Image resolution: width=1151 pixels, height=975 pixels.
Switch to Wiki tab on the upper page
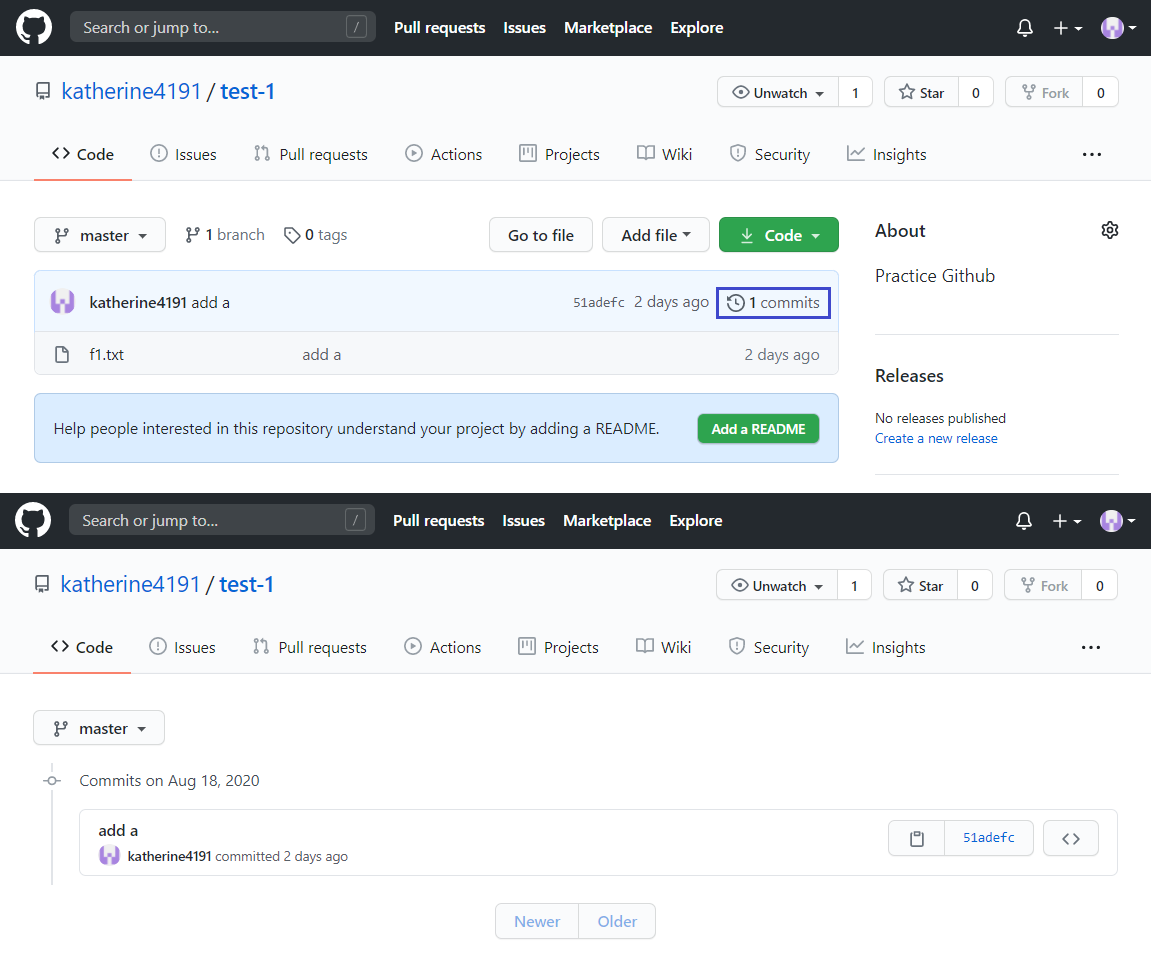point(664,154)
